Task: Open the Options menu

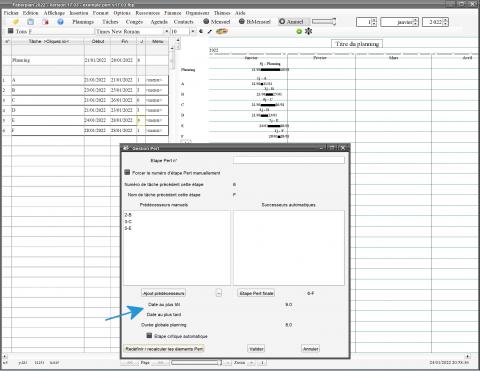Action: (122, 13)
